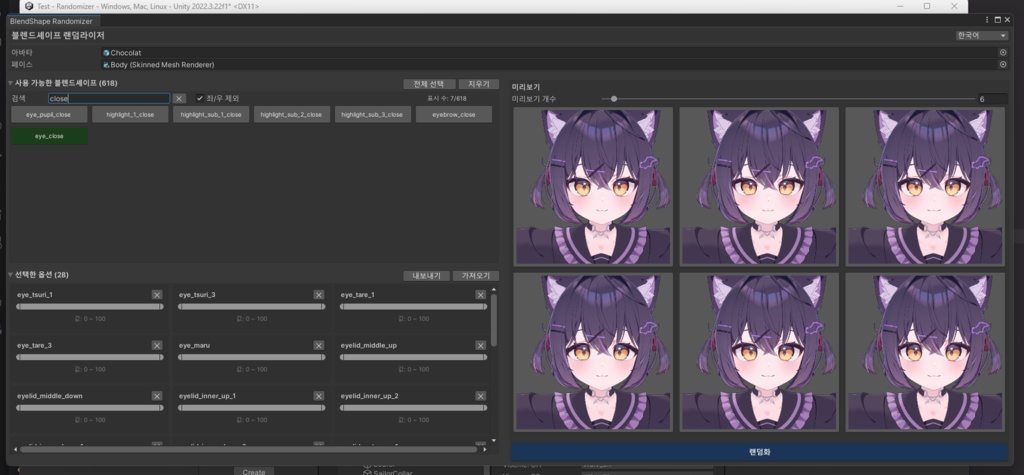Click the eyelid_inner_up_2 value range slider
Image resolution: width=1024 pixels, height=475 pixels.
413,408
